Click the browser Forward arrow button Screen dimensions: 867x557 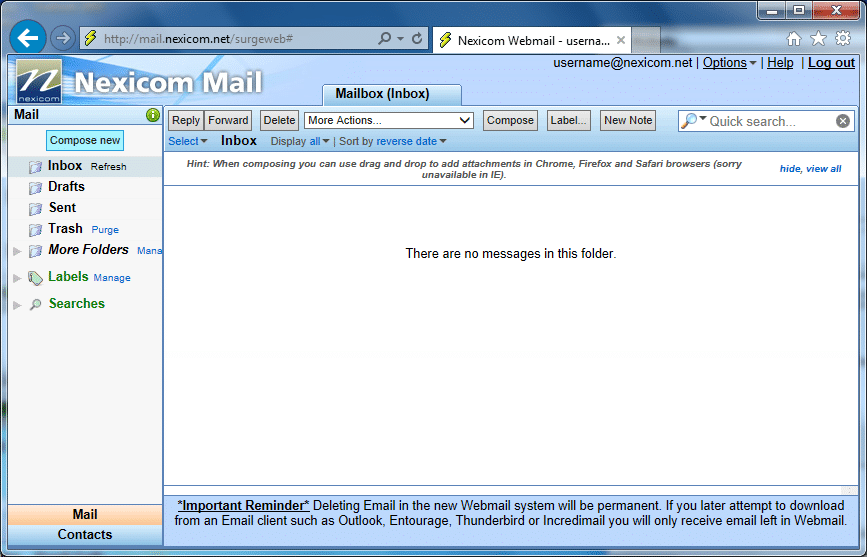[62, 38]
